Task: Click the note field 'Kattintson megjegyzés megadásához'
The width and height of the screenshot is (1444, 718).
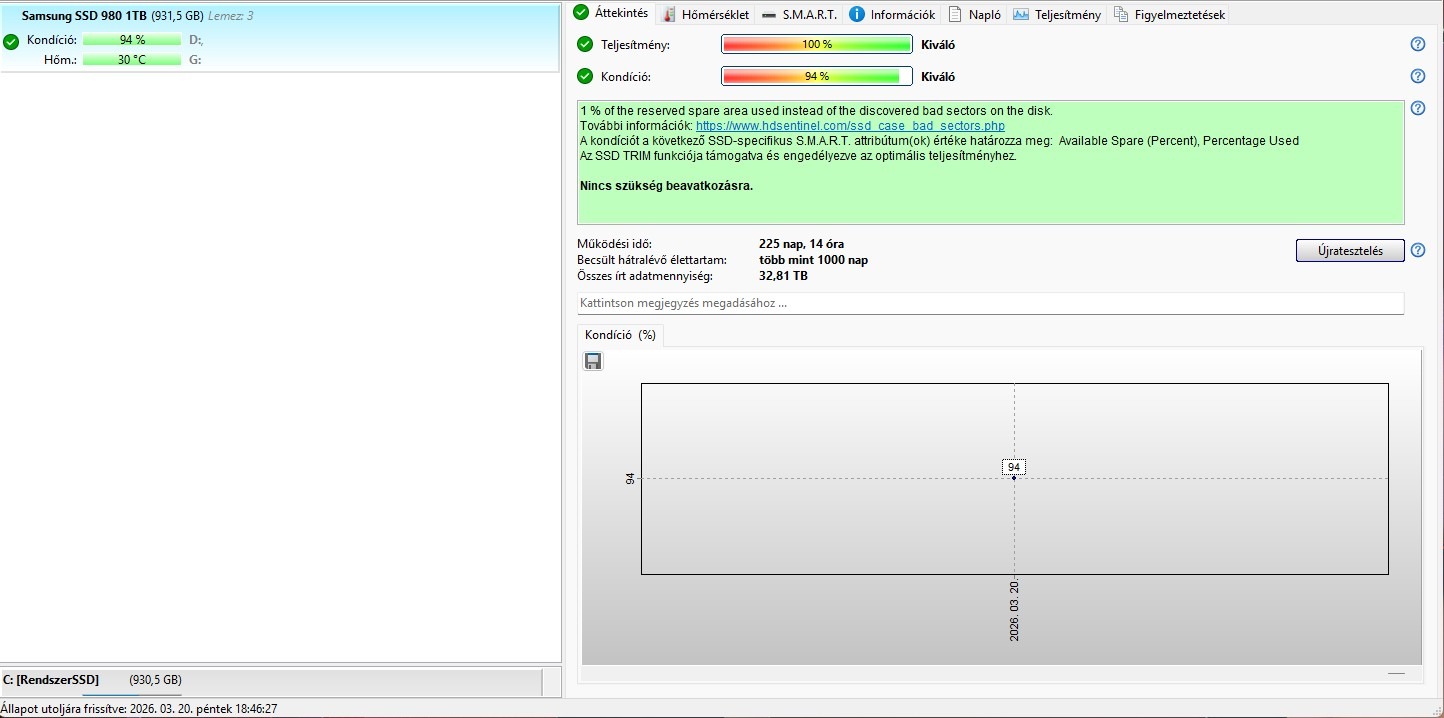Action: tap(990, 303)
